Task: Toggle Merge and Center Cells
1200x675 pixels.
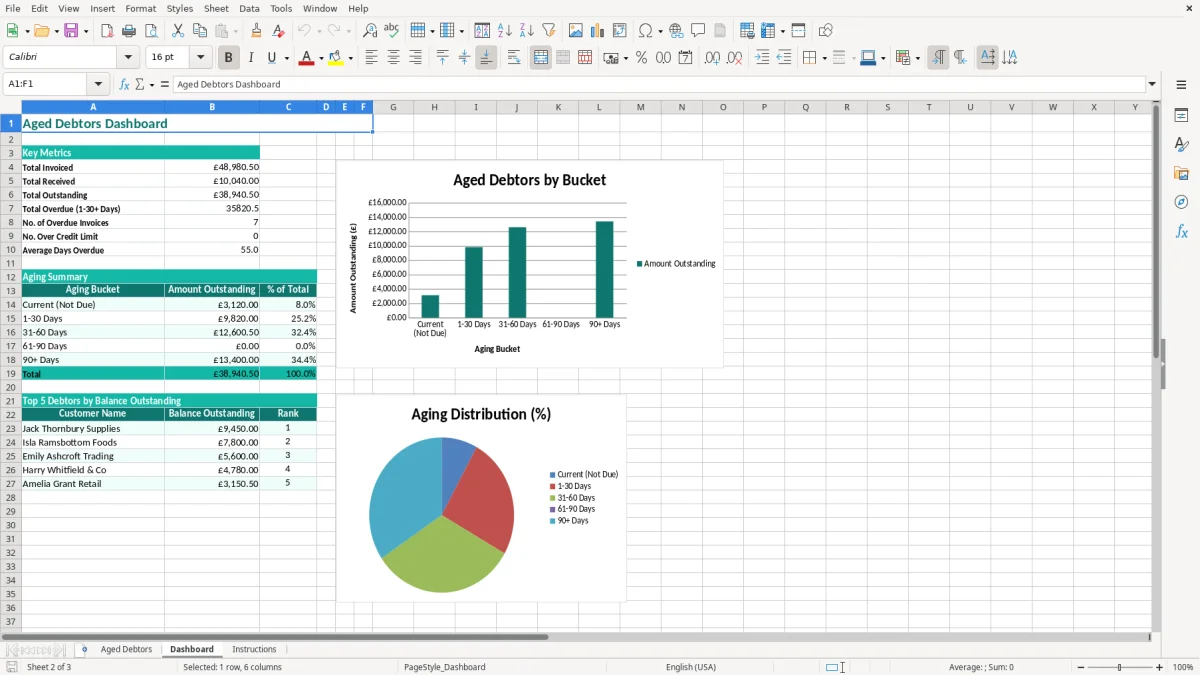Action: click(541, 58)
